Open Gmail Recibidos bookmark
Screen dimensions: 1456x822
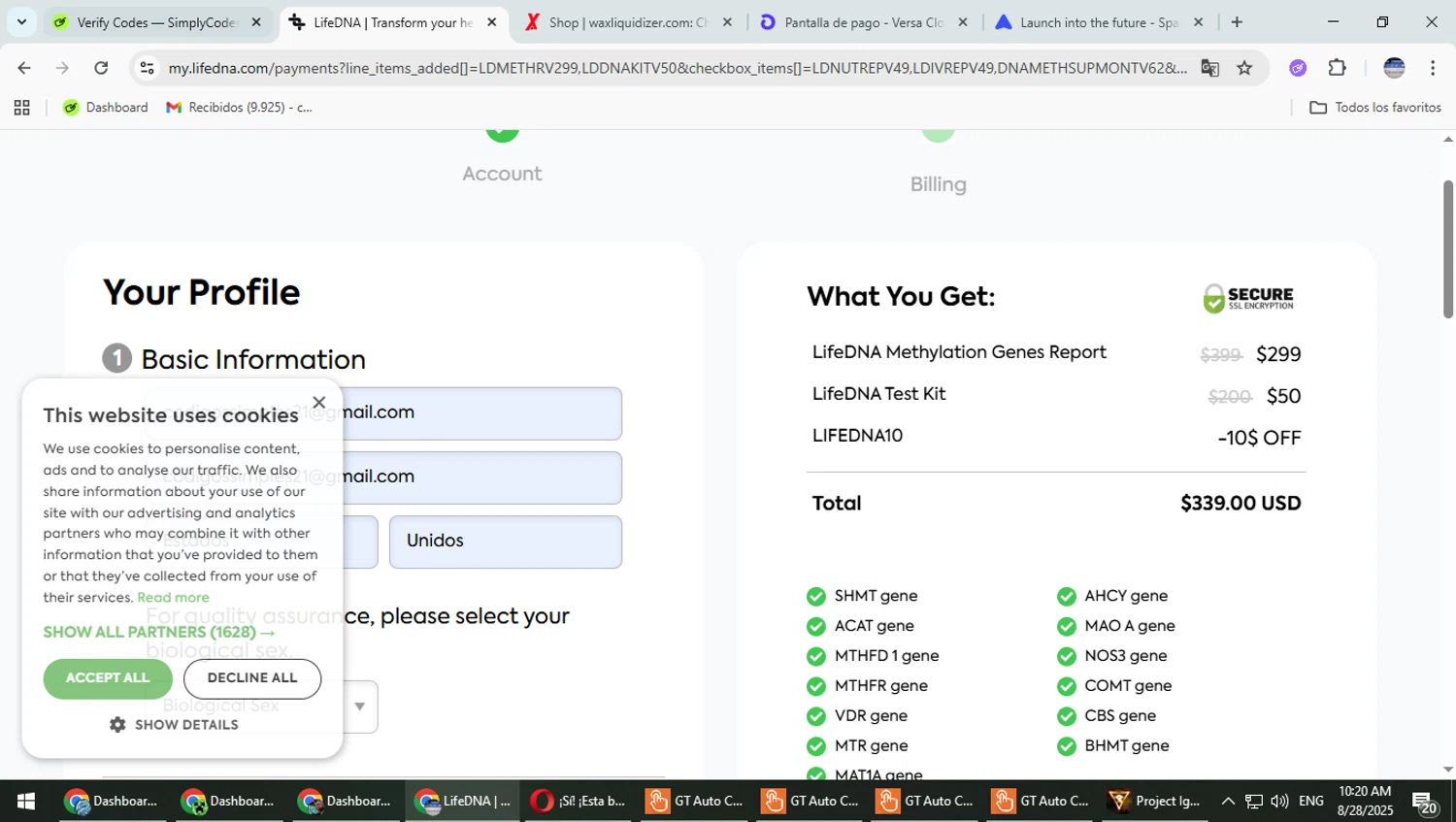pyautogui.click(x=240, y=108)
